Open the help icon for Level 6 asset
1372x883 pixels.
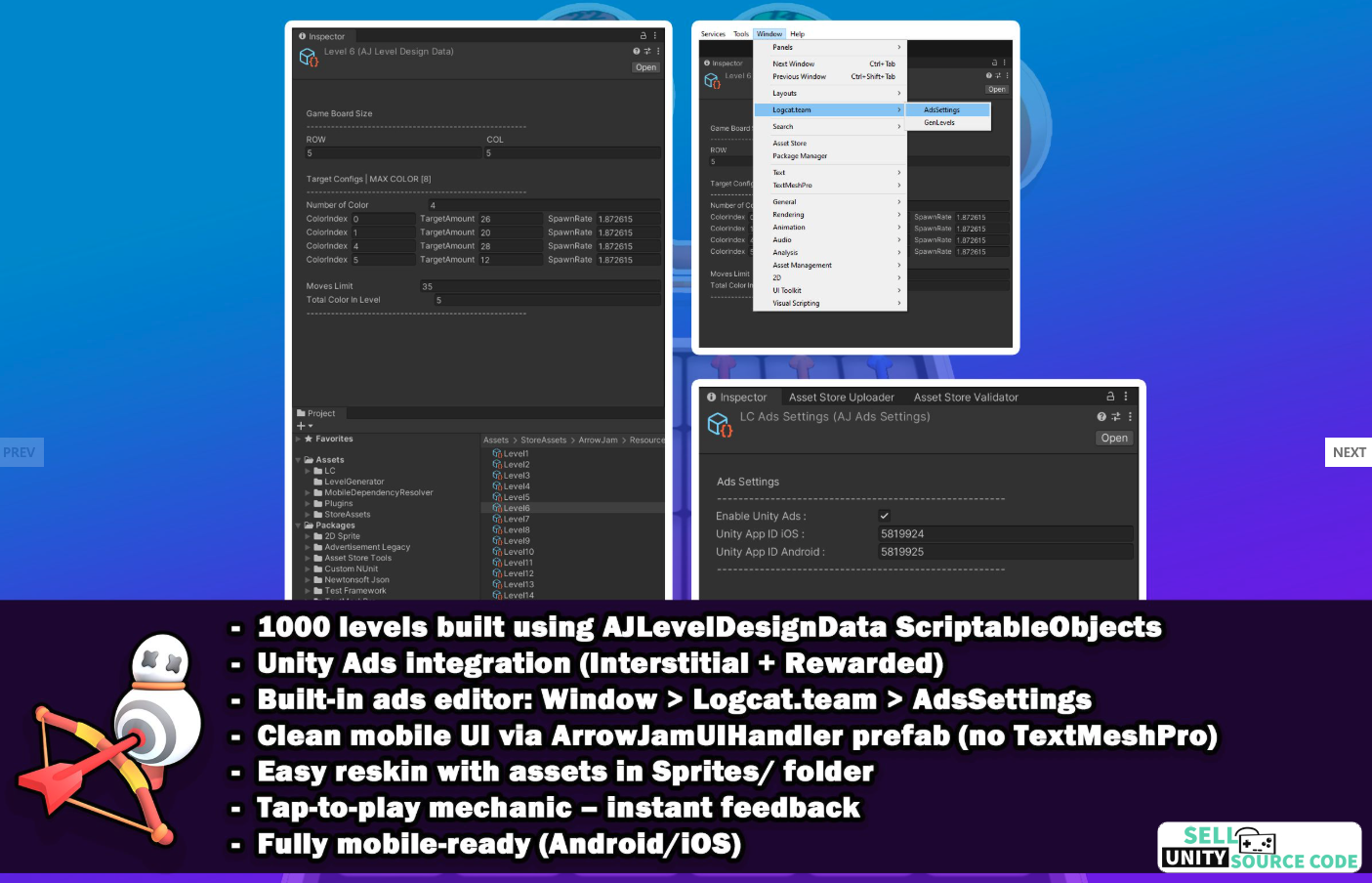pos(636,51)
